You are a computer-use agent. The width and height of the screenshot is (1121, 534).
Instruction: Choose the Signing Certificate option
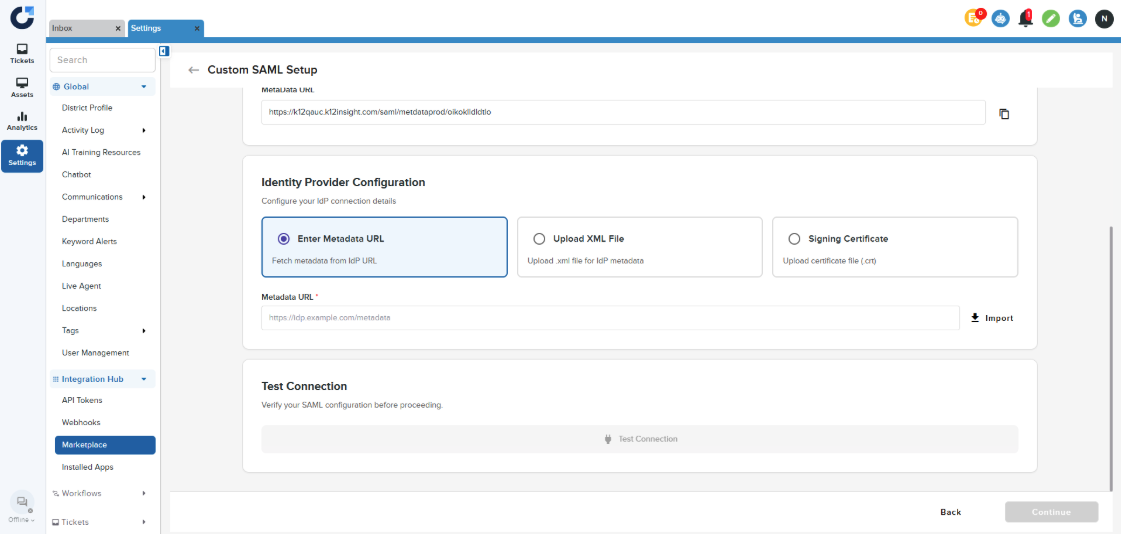[x=794, y=239]
